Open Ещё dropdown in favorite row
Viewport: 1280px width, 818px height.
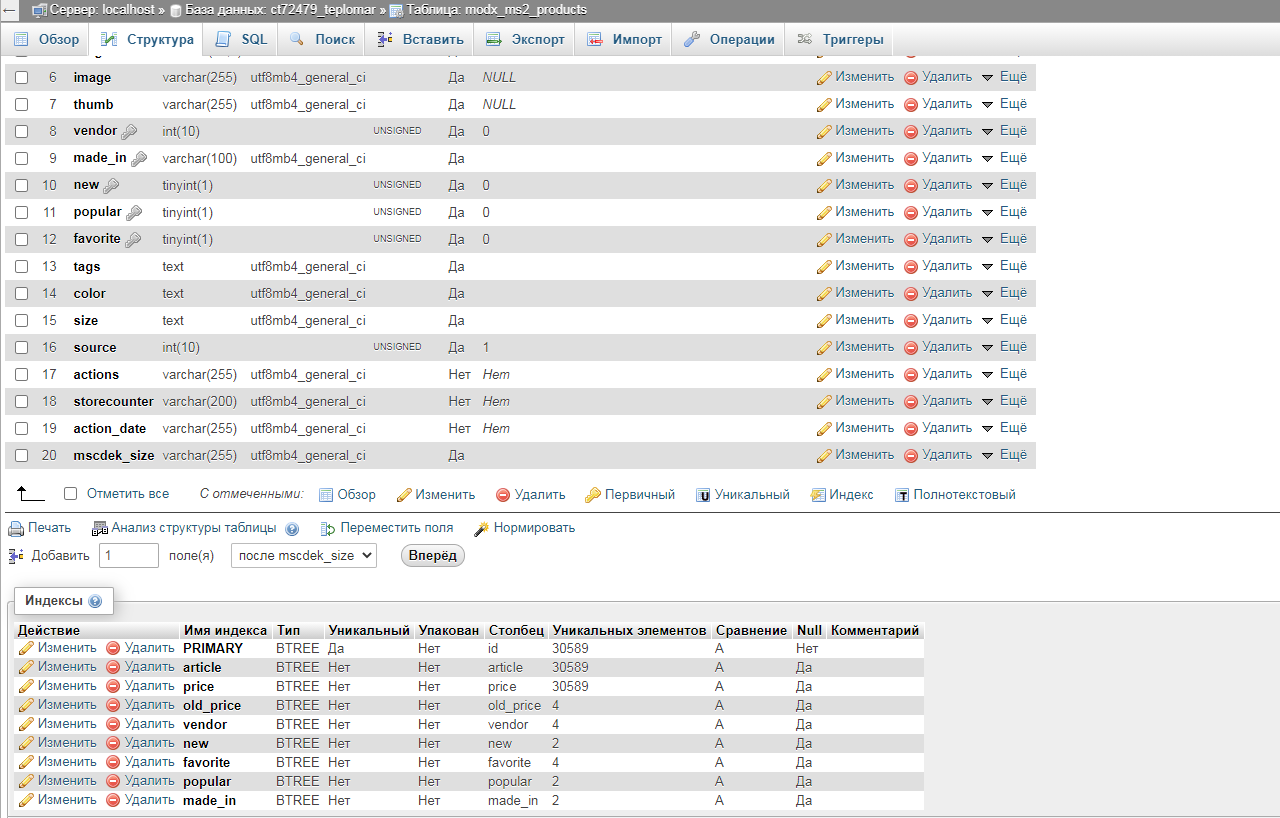pyautogui.click(x=1004, y=239)
